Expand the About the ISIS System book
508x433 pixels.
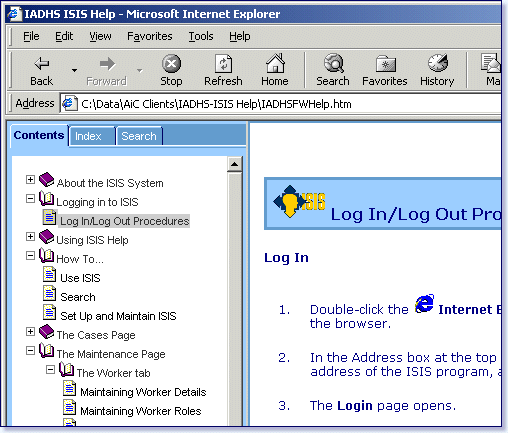(x=30, y=180)
